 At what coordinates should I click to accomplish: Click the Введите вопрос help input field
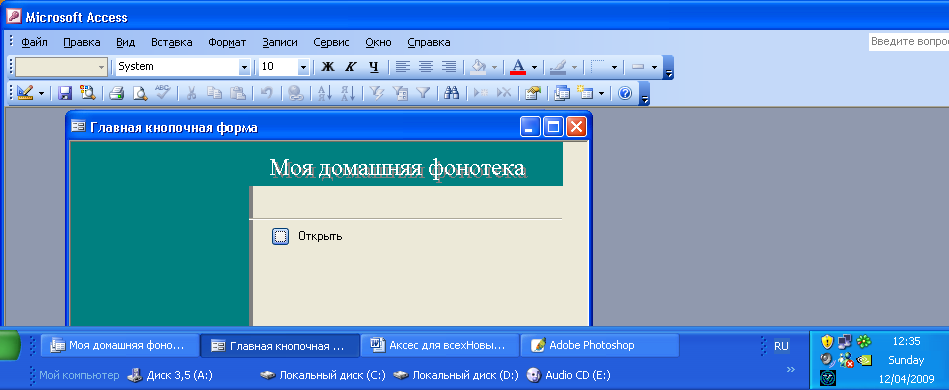pyautogui.click(x=908, y=42)
